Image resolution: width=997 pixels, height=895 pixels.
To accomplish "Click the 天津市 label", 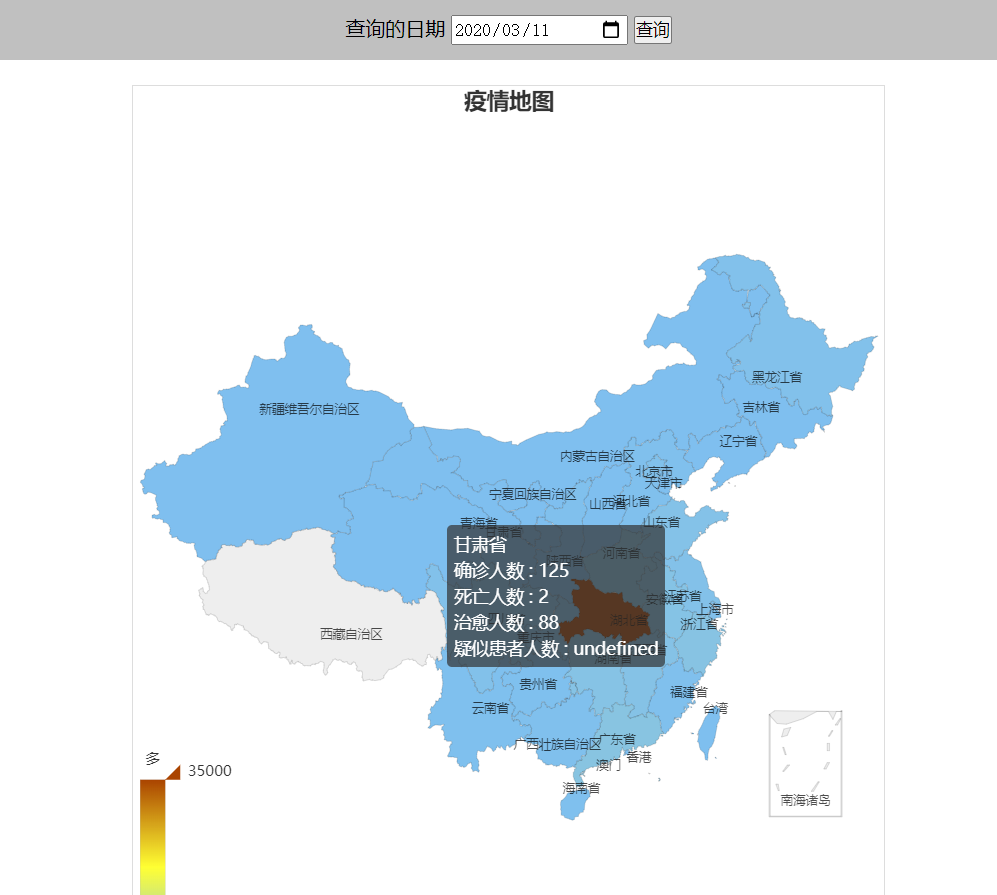I will pyautogui.click(x=664, y=483).
